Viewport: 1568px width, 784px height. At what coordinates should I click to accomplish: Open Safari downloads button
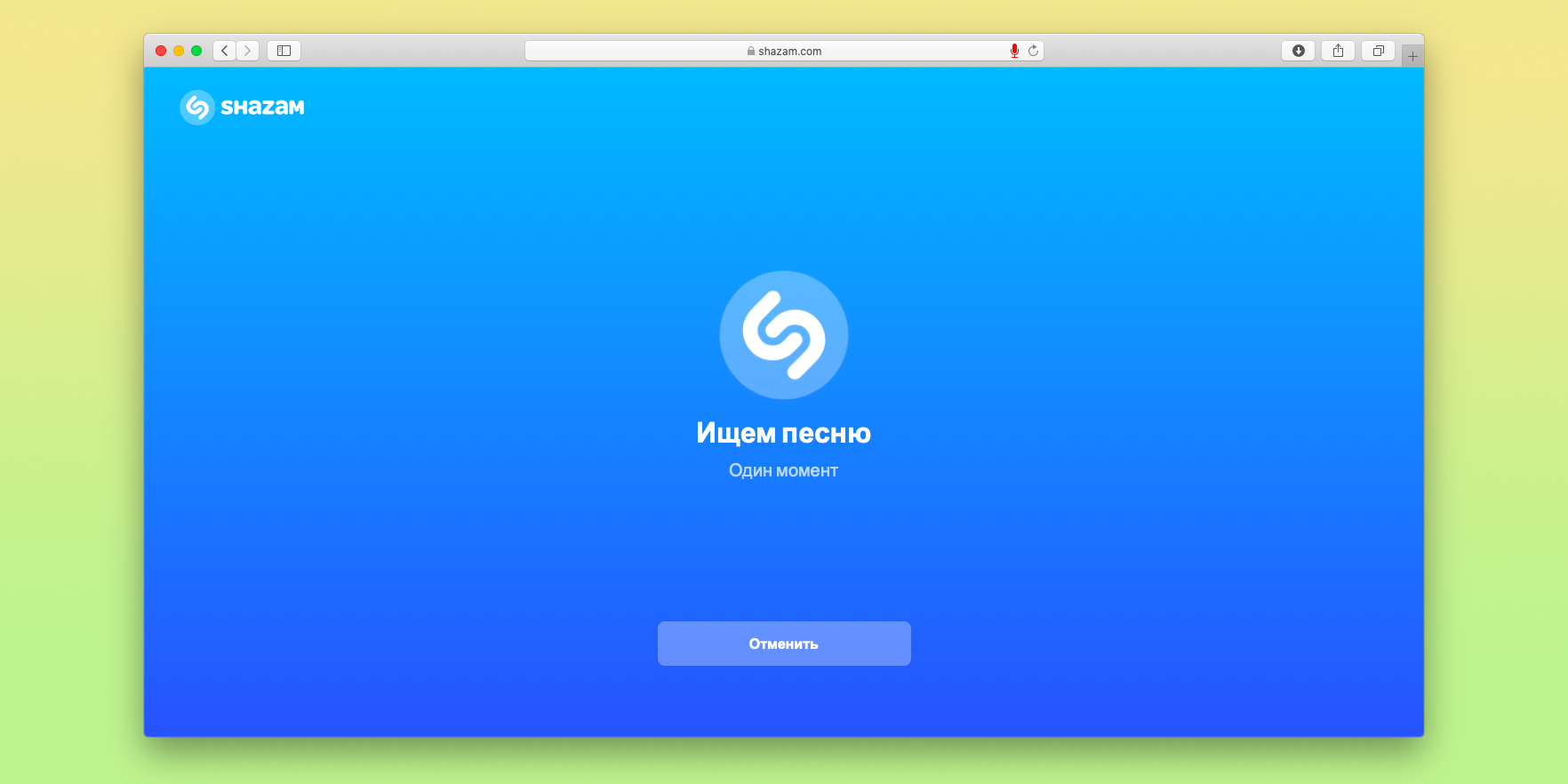point(1298,51)
